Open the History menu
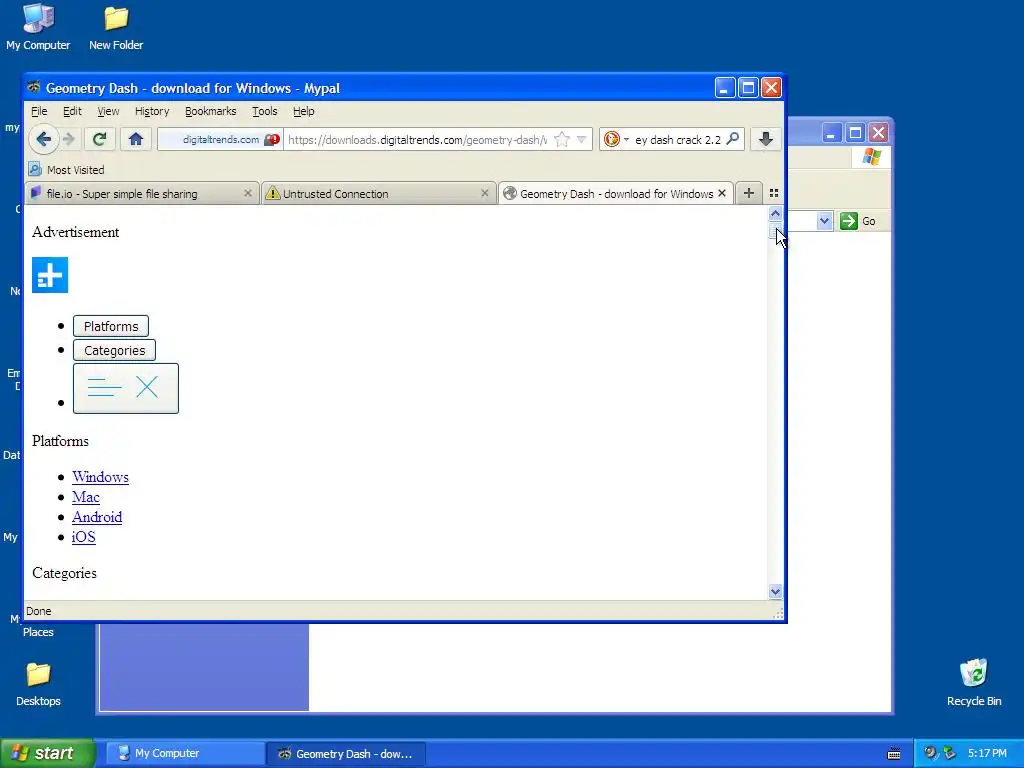Viewport: 1024px width, 768px height. [152, 111]
